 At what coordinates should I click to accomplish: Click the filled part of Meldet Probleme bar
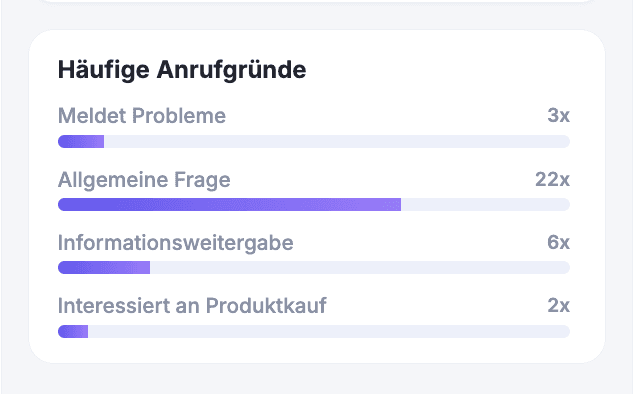pos(81,142)
